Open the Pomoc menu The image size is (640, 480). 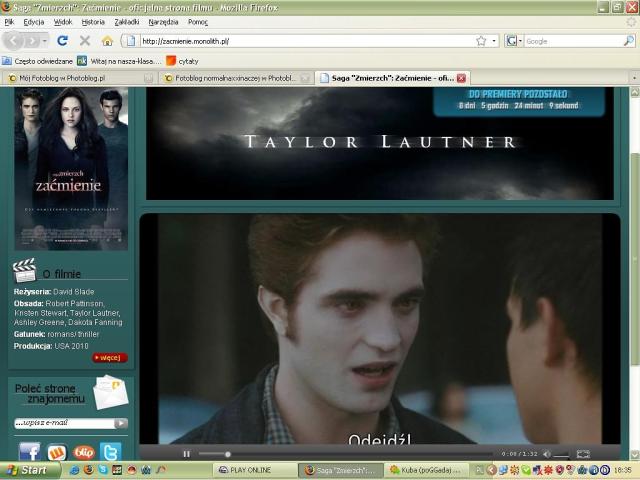[x=198, y=22]
